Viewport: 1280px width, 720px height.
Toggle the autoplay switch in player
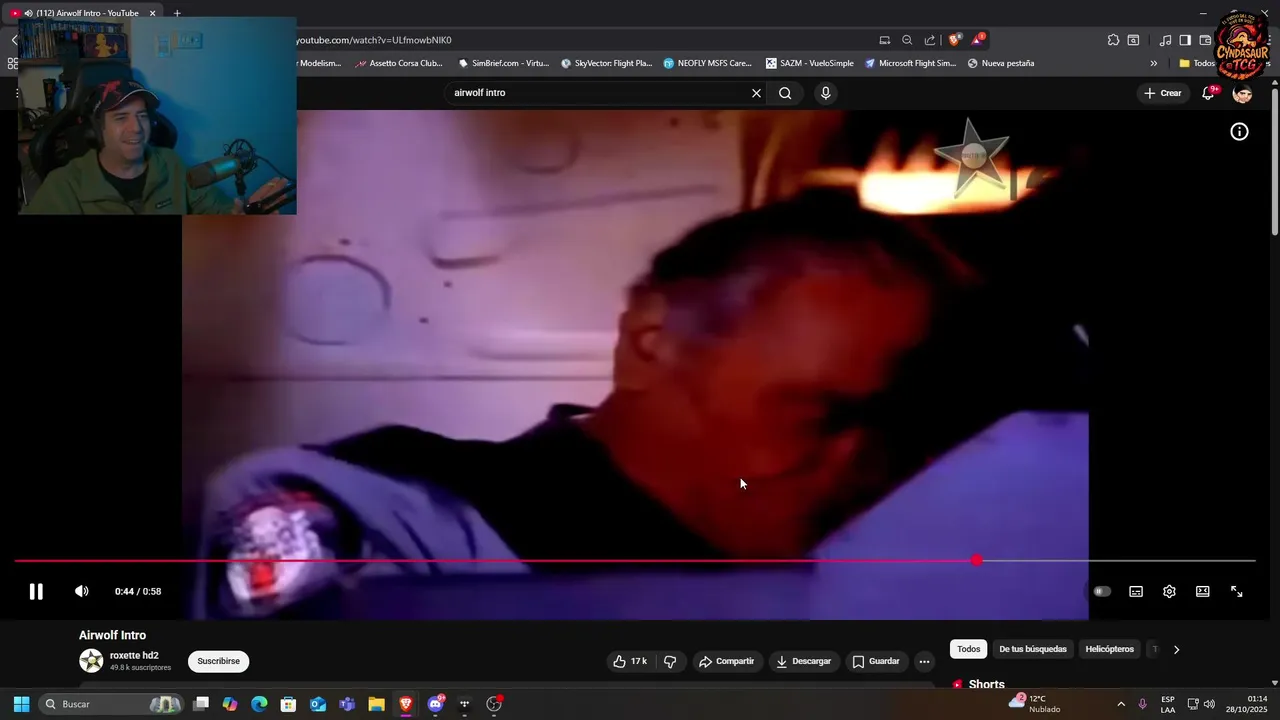[x=1102, y=591]
